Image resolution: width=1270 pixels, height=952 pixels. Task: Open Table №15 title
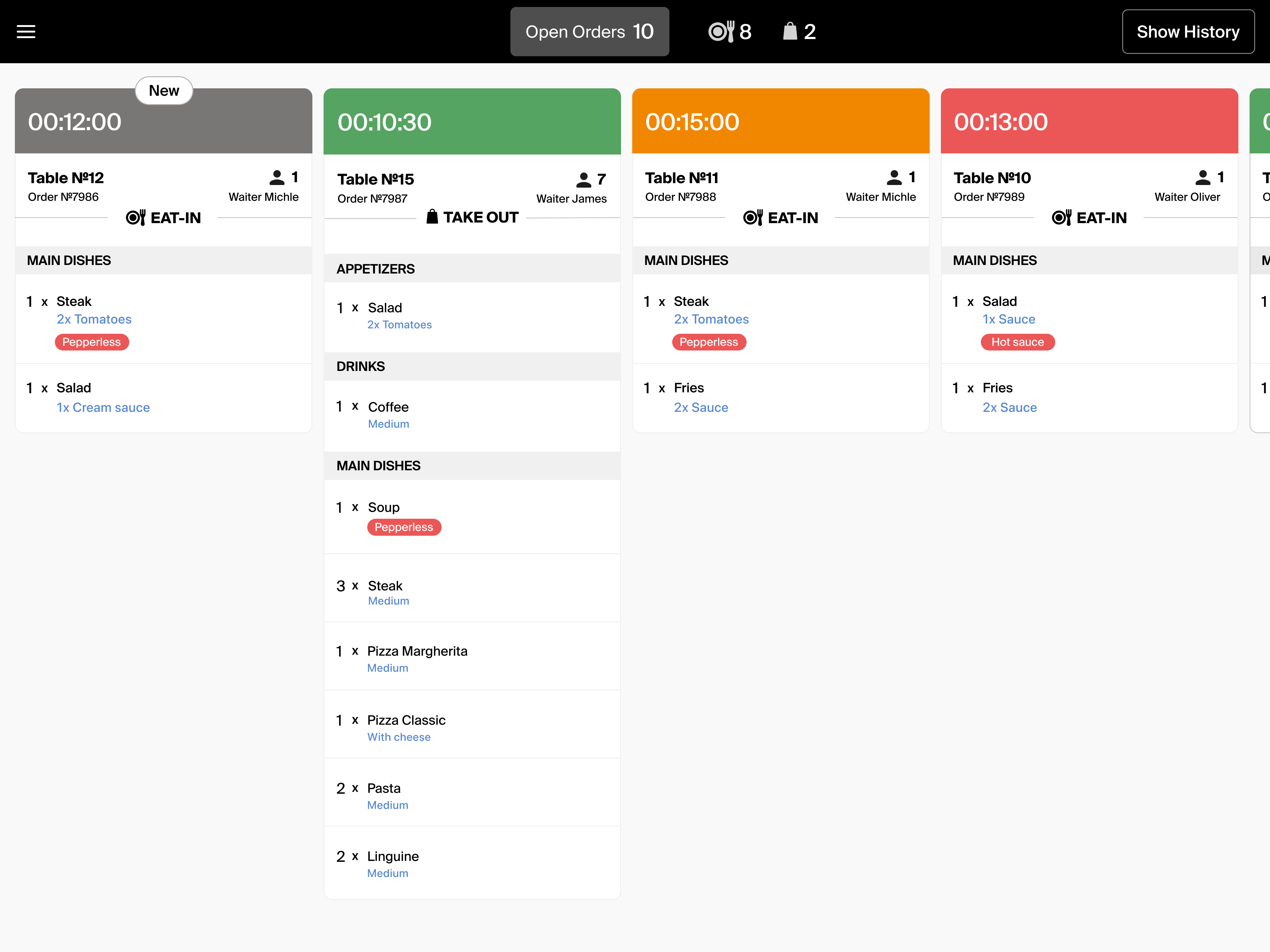(376, 180)
